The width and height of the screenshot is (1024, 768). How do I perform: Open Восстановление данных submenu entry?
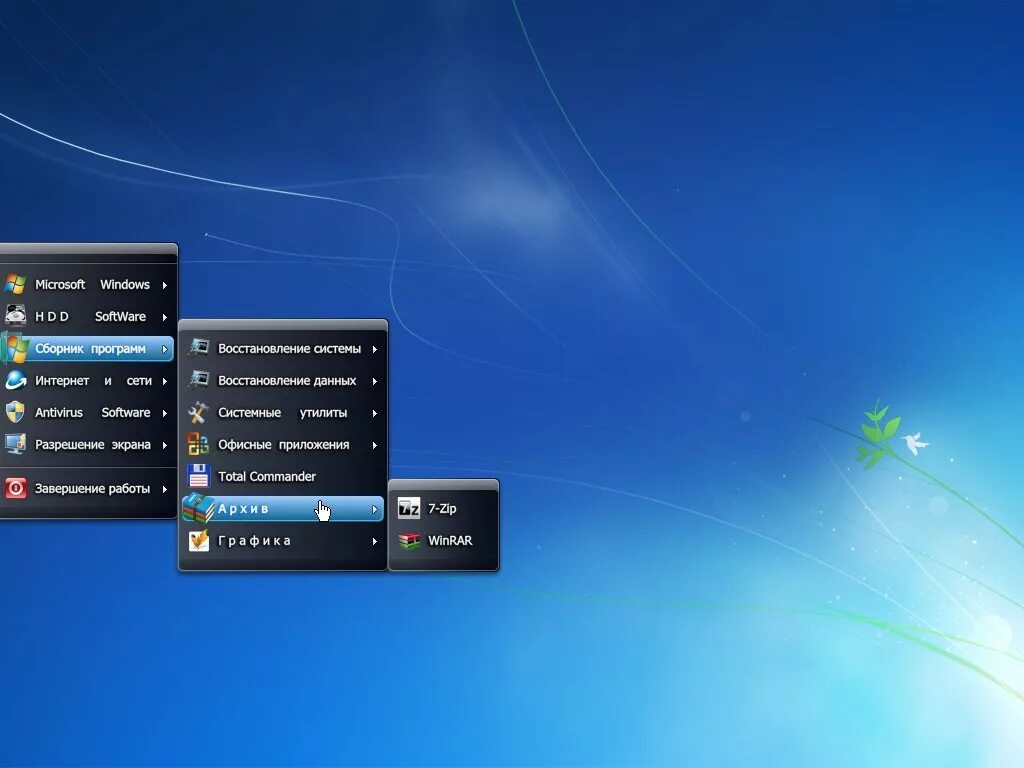pos(283,380)
